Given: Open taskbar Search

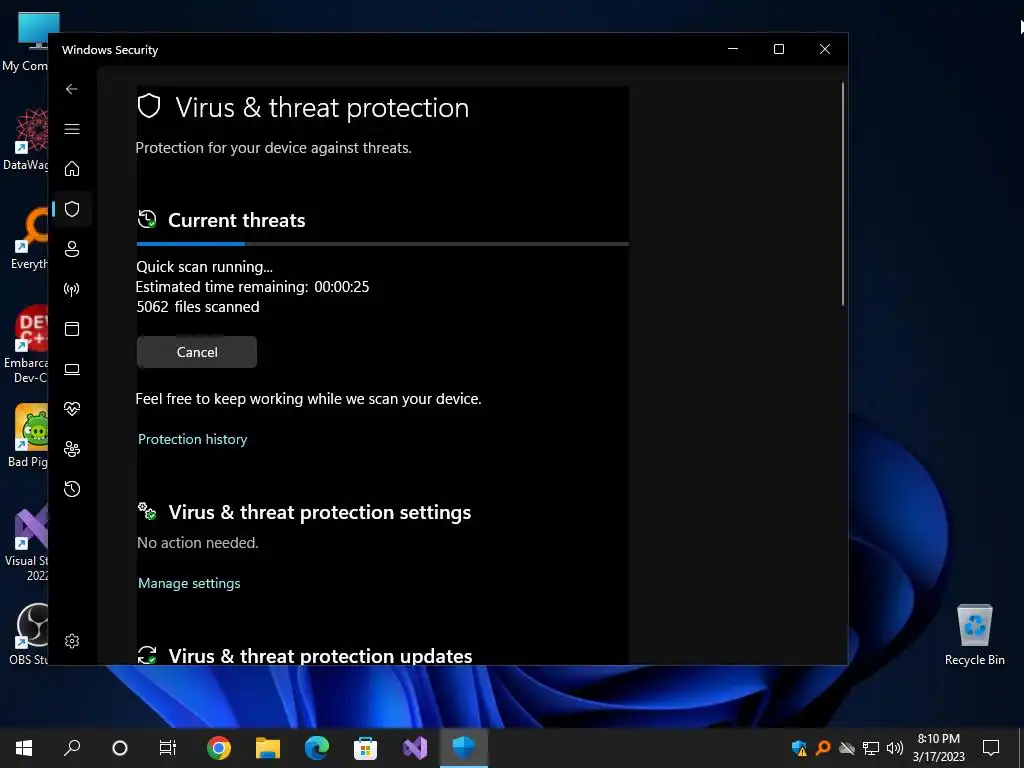Looking at the screenshot, I should (x=72, y=747).
